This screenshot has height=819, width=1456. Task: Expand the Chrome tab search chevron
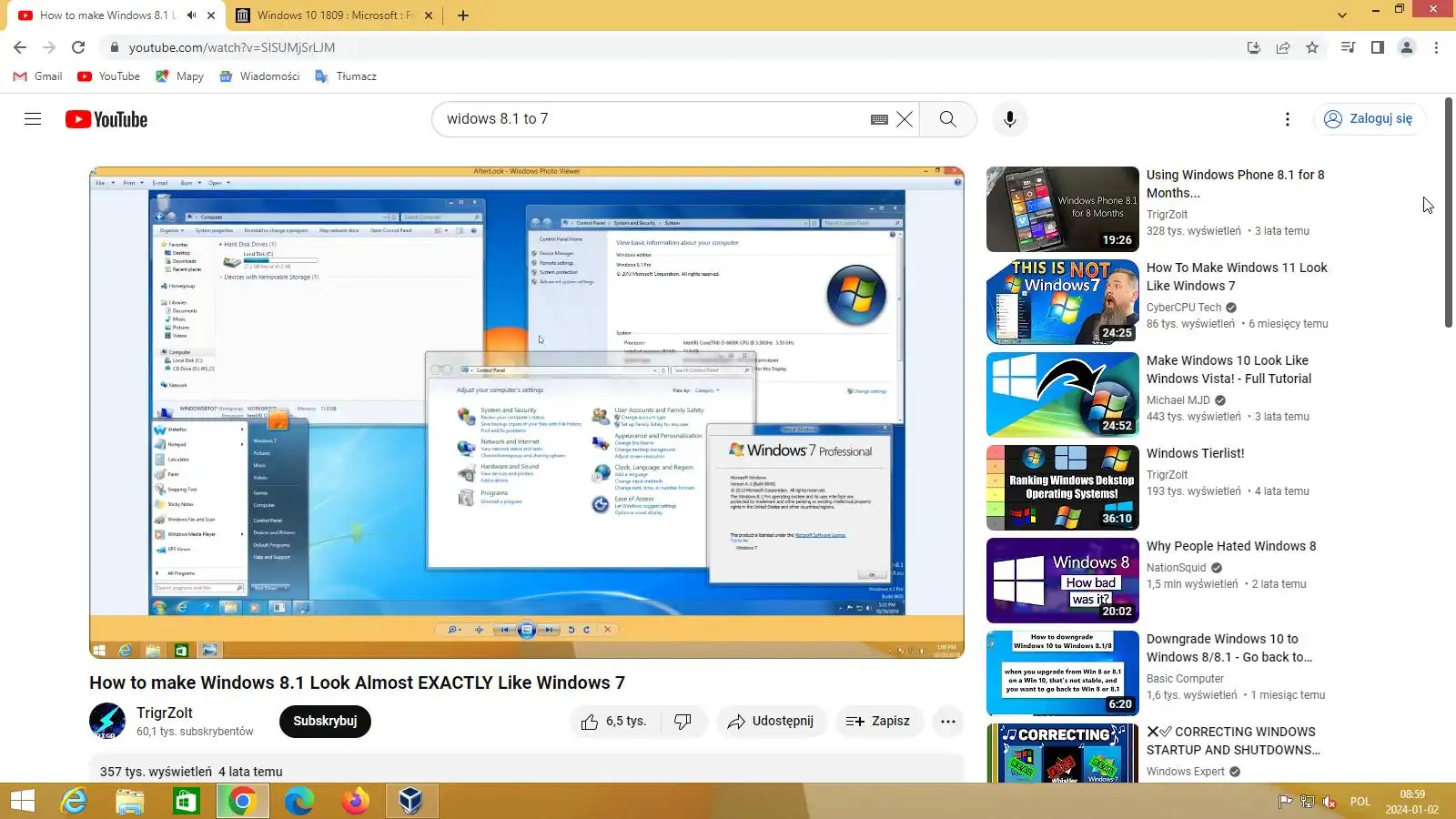point(1341,15)
